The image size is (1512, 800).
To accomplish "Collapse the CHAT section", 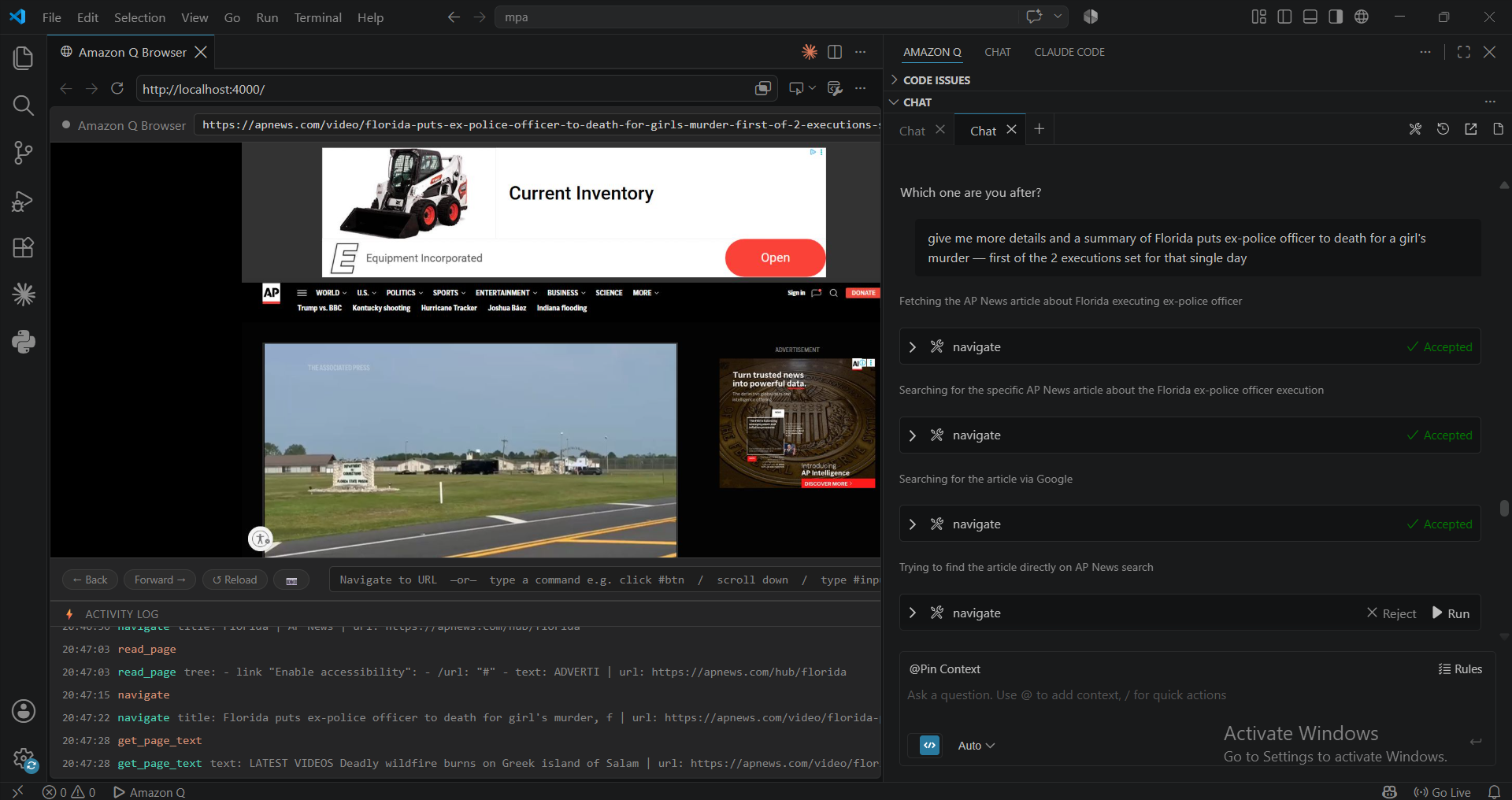I will click(917, 102).
